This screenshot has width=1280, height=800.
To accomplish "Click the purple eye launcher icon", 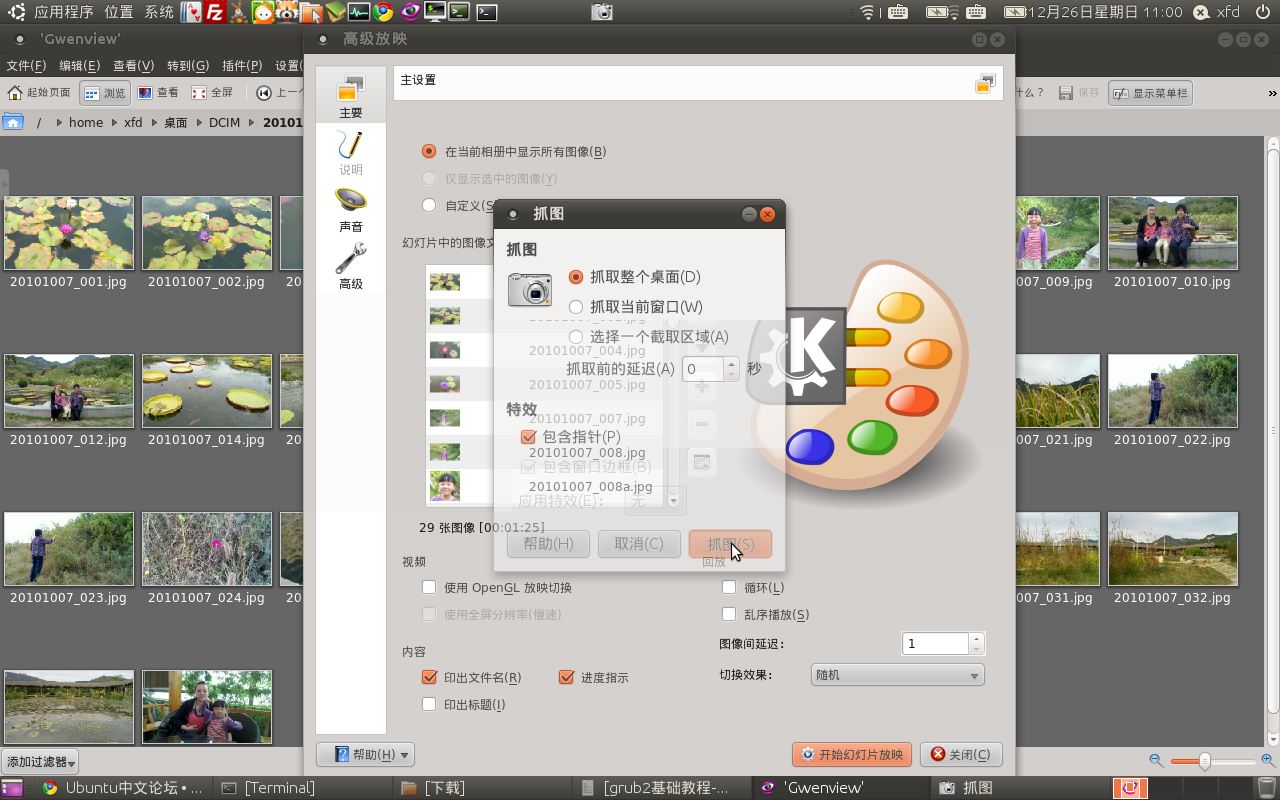I will [409, 12].
